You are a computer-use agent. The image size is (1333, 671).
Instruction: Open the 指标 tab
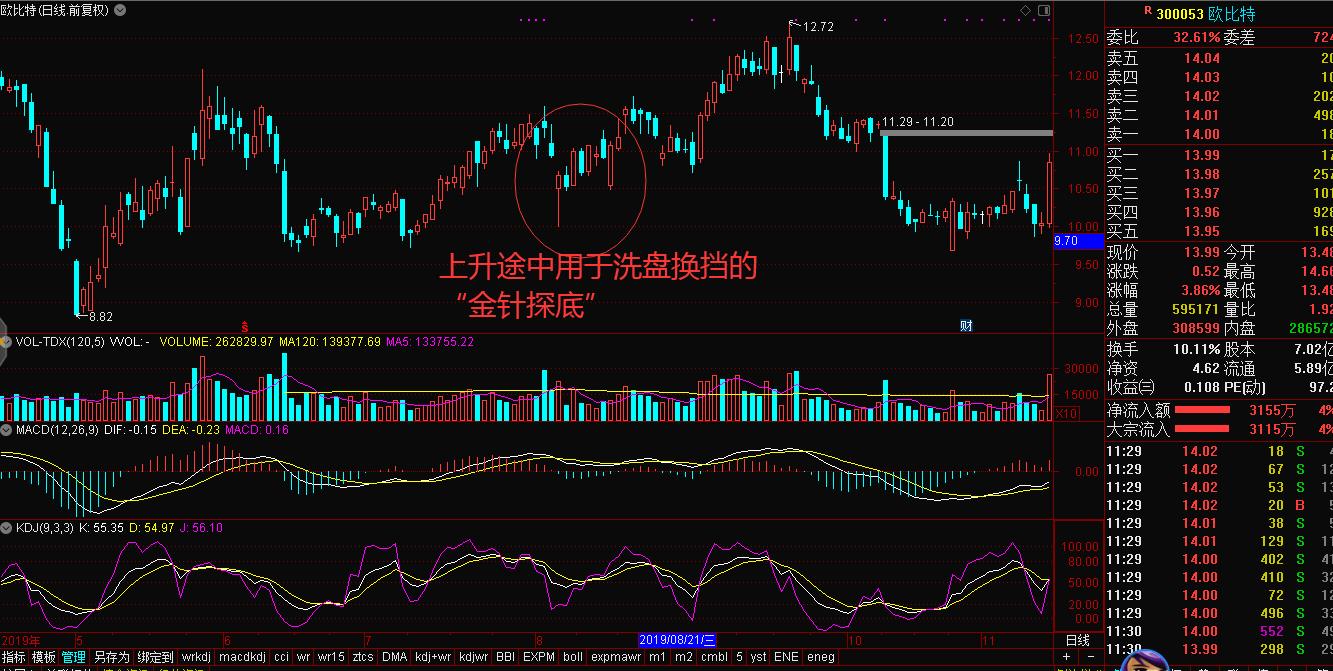point(14,658)
